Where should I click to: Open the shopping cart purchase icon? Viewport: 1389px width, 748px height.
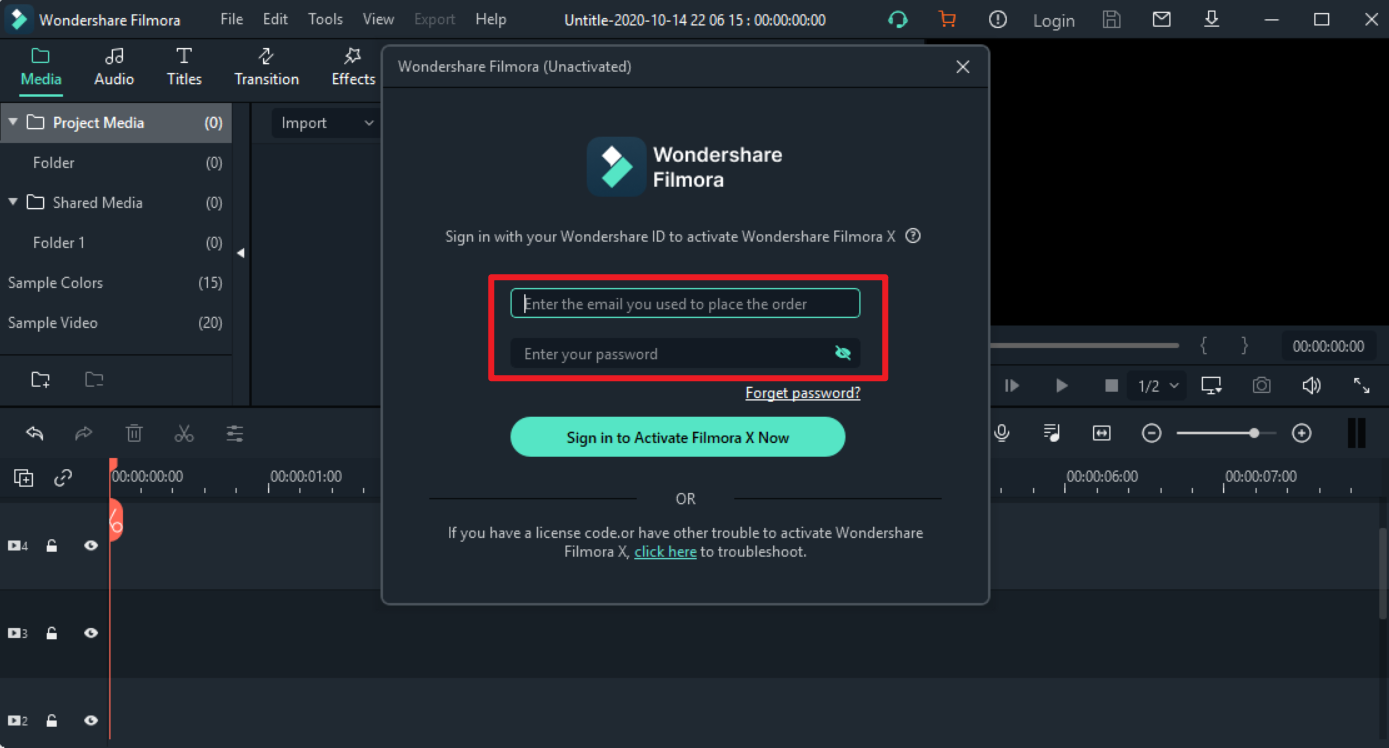[947, 19]
